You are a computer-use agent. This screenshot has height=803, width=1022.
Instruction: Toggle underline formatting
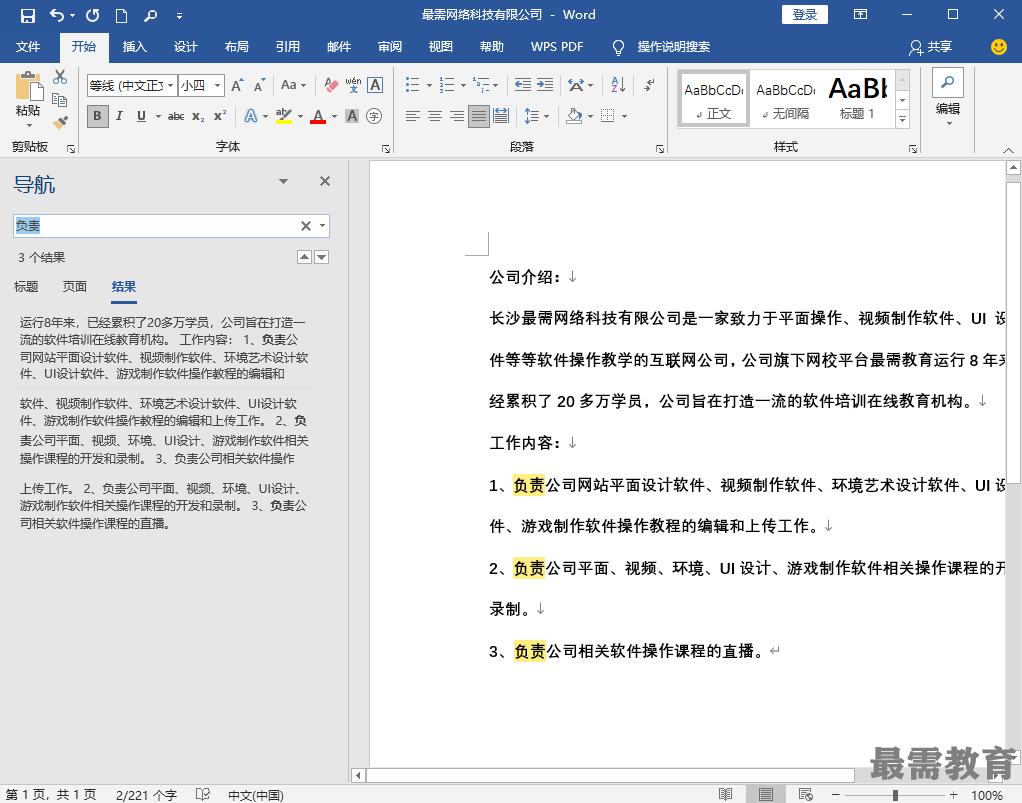(x=141, y=117)
